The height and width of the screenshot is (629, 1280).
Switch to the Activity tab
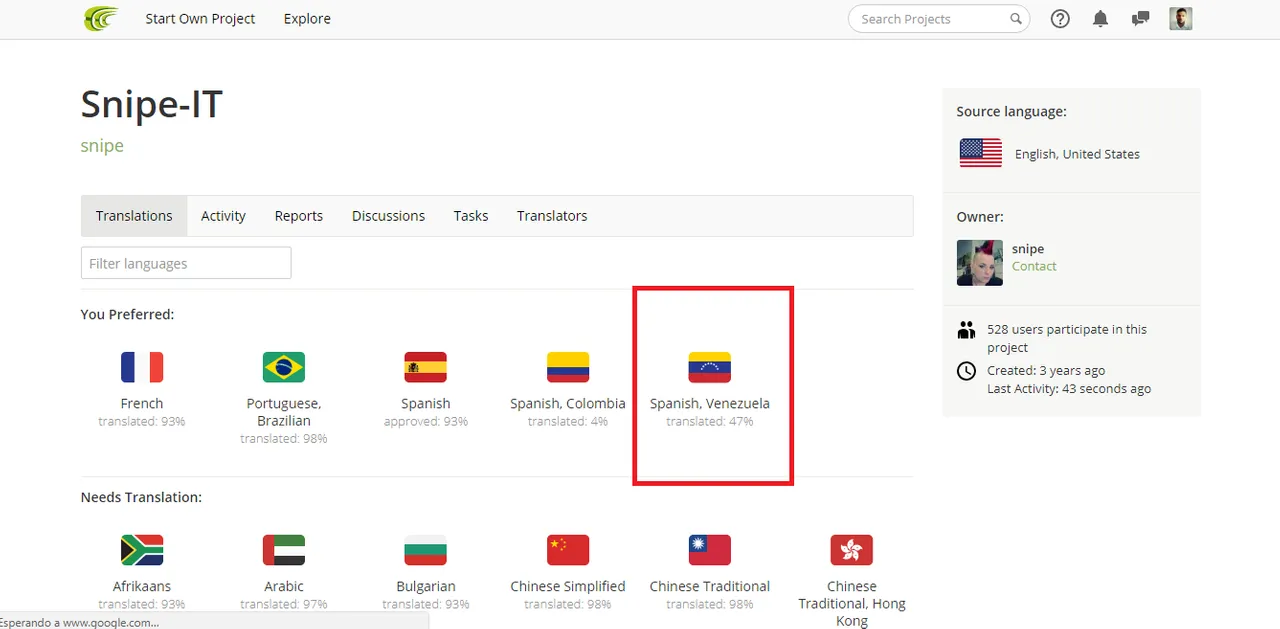coord(223,216)
